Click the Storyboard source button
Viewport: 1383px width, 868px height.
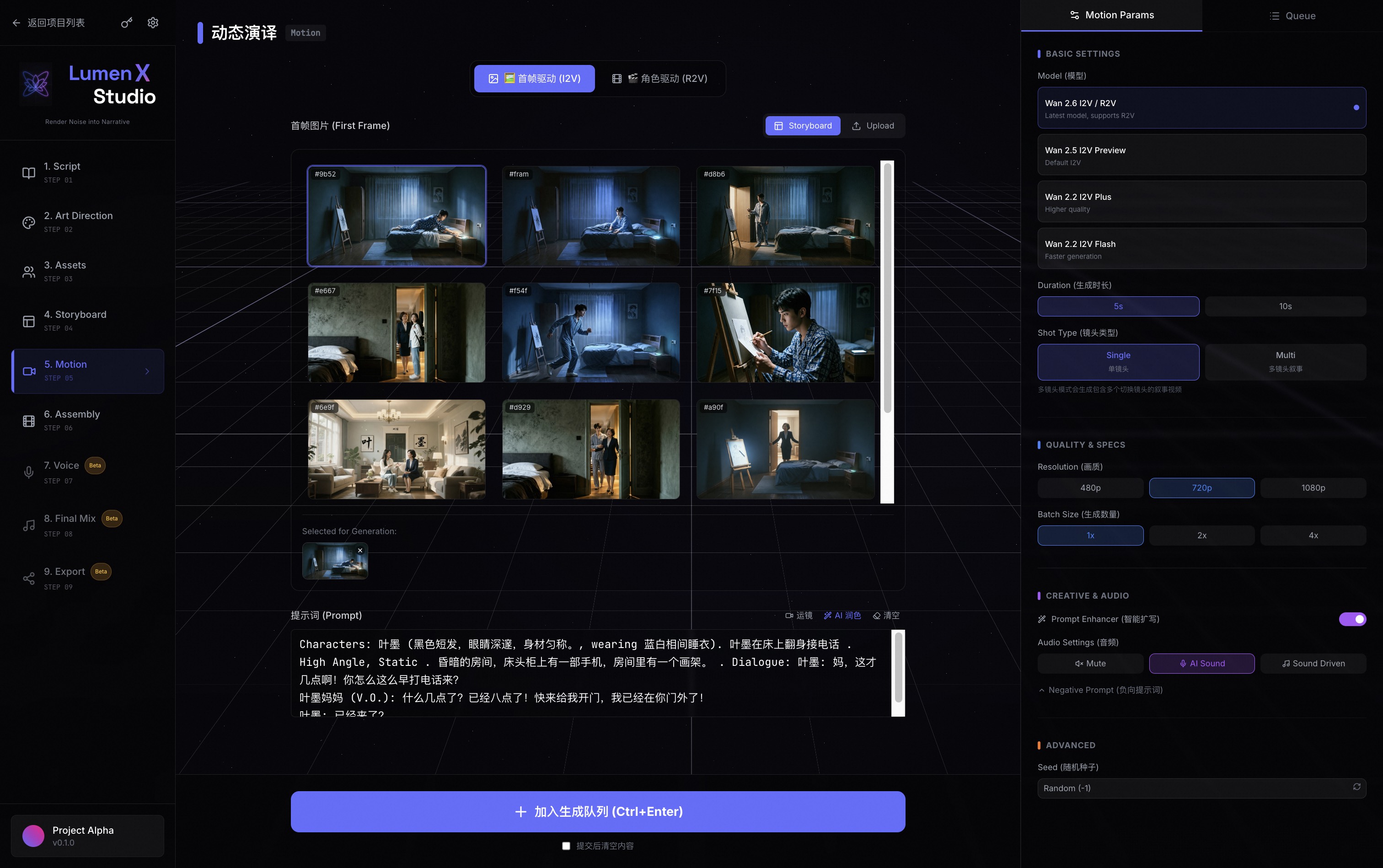tap(803, 126)
